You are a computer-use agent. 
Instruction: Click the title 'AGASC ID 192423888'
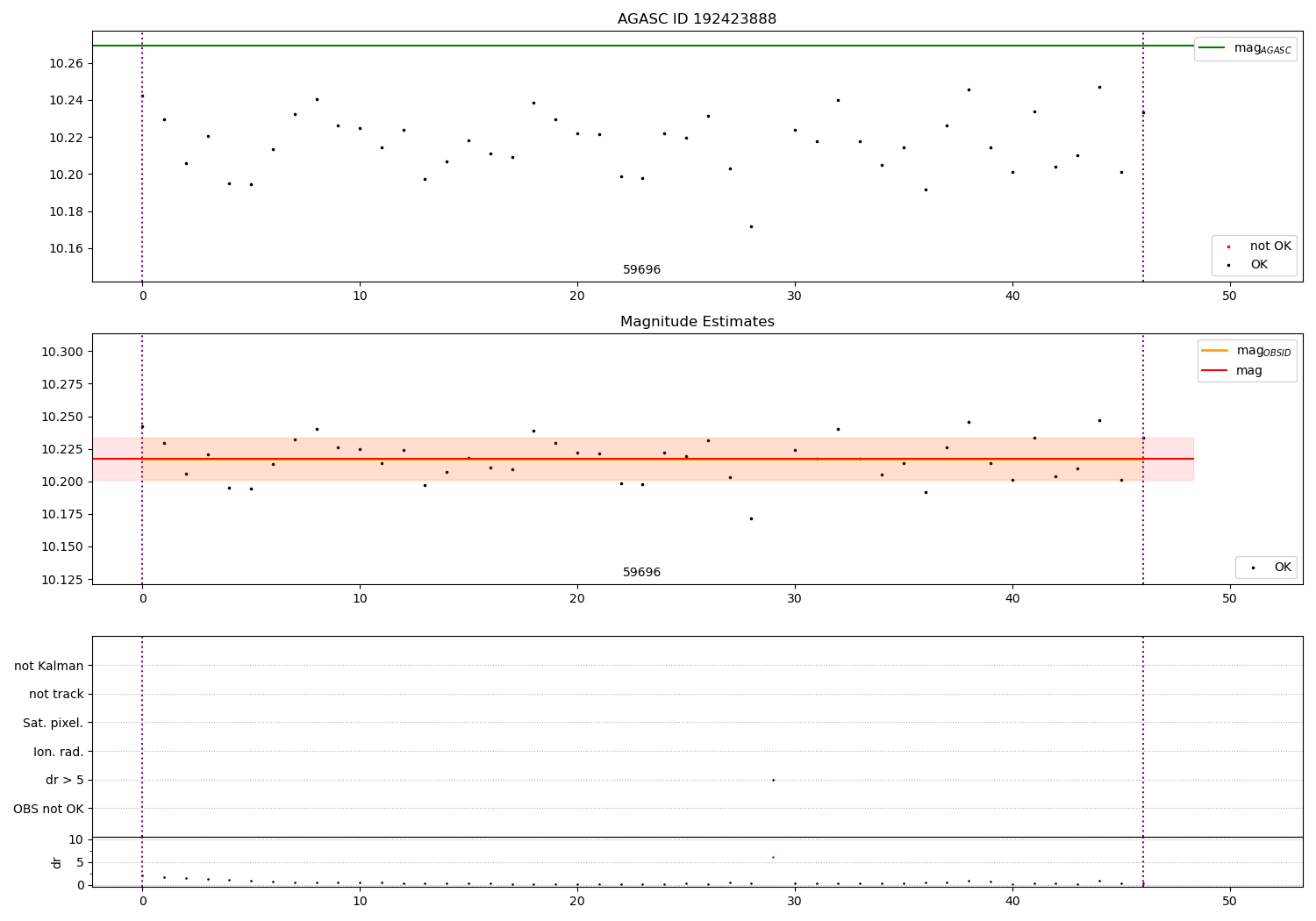697,18
